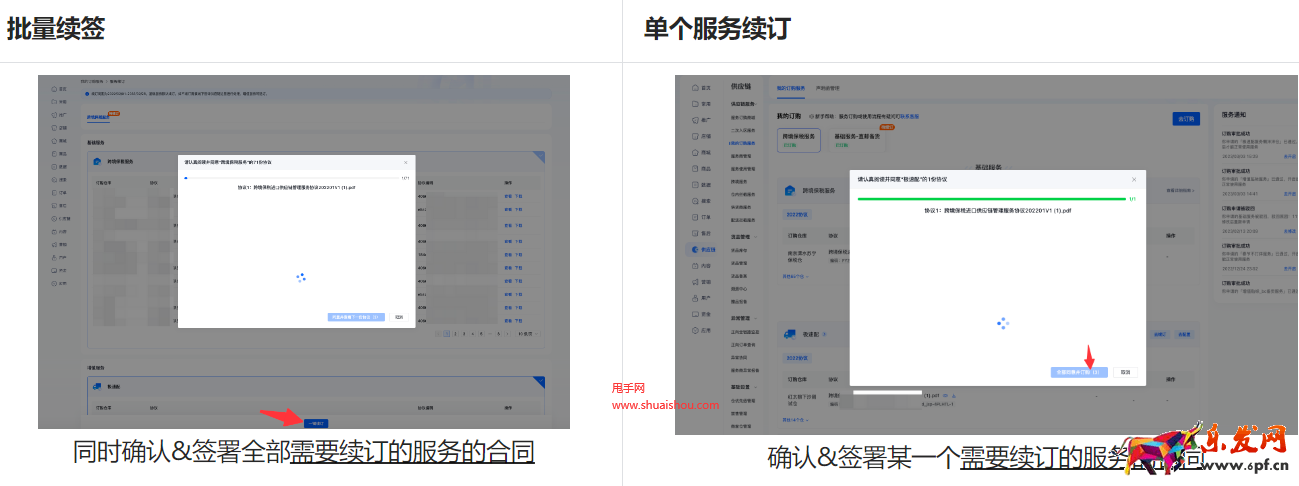
Task: Open the 2023协议 tab under 快速配
Action: click(796, 358)
